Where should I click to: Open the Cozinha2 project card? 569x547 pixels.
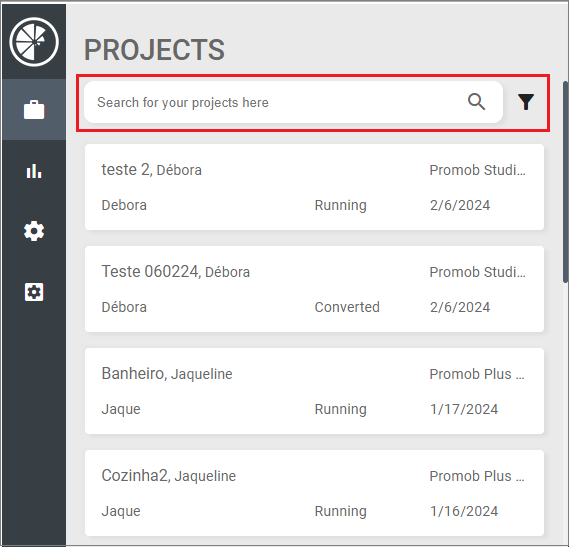[x=314, y=493]
